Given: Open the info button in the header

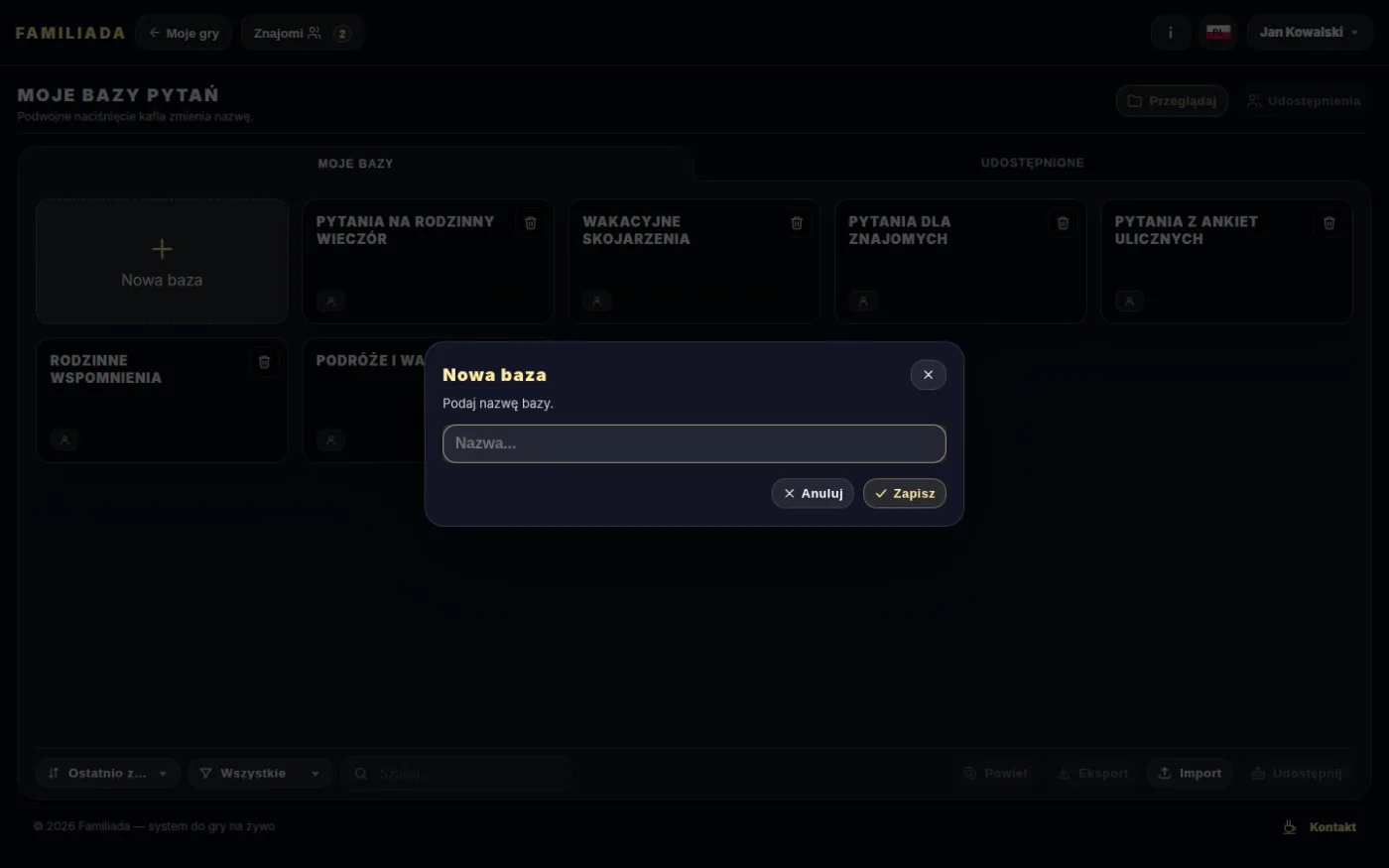Looking at the screenshot, I should pyautogui.click(x=1171, y=33).
